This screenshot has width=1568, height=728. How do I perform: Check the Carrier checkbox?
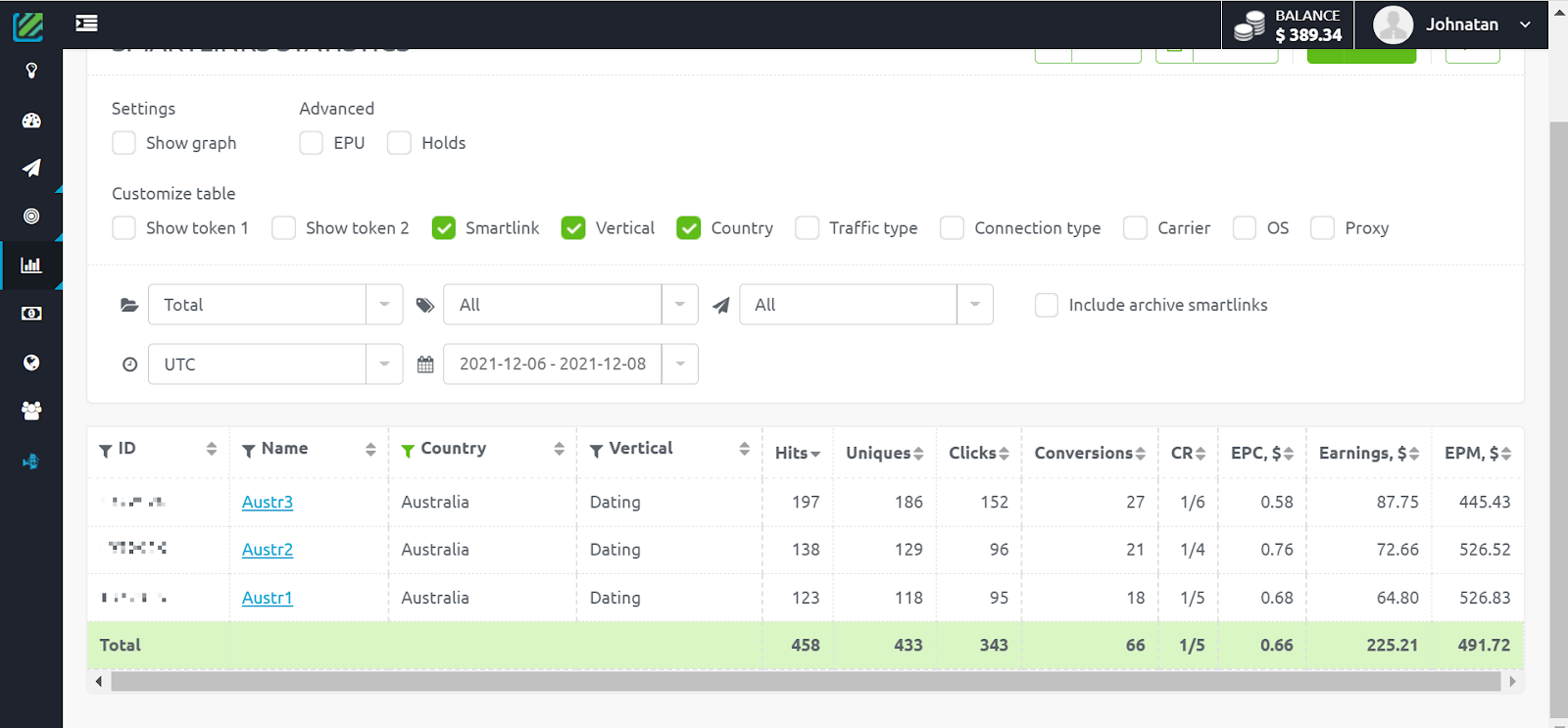click(1135, 228)
